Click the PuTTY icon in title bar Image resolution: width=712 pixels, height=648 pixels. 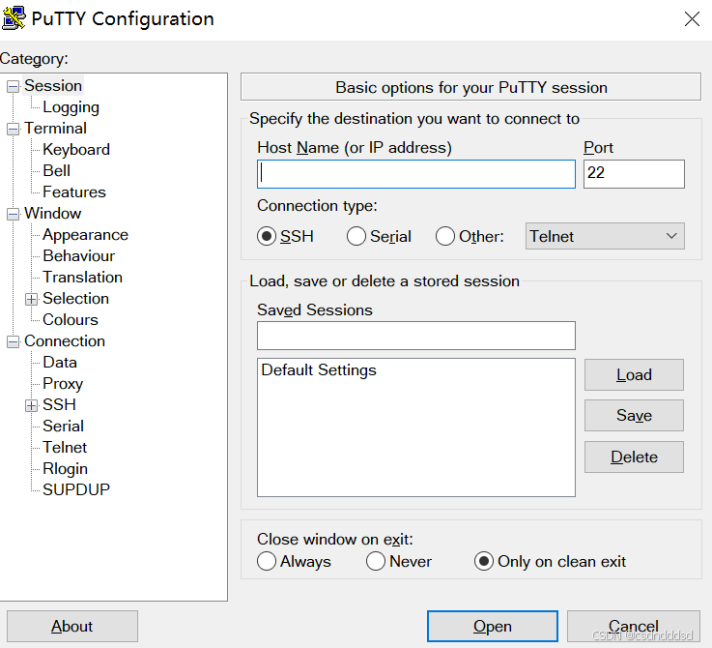pyautogui.click(x=14, y=18)
